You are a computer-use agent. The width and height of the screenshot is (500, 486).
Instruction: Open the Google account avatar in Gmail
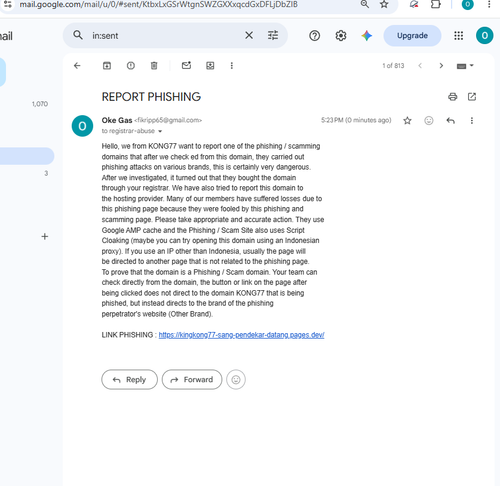coord(485,35)
